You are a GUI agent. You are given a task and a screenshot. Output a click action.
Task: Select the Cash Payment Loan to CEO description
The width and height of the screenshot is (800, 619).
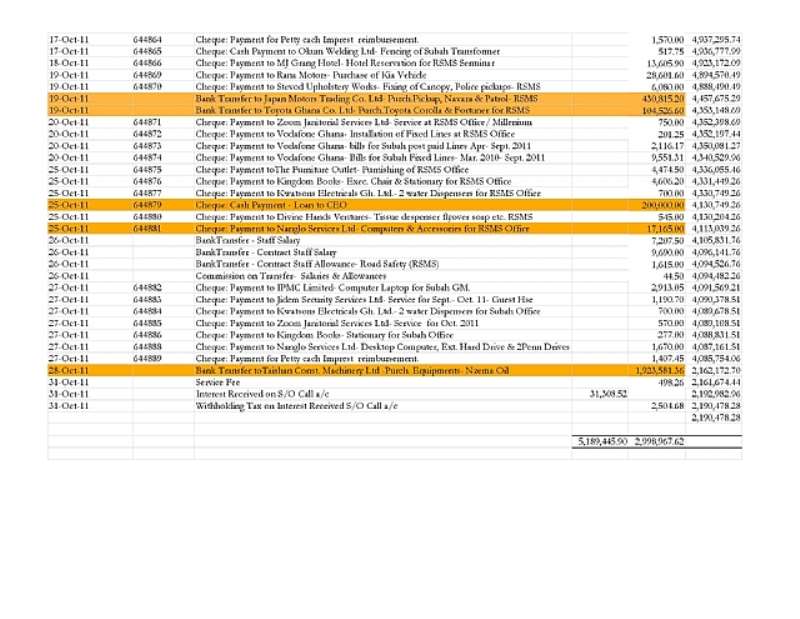(x=271, y=205)
